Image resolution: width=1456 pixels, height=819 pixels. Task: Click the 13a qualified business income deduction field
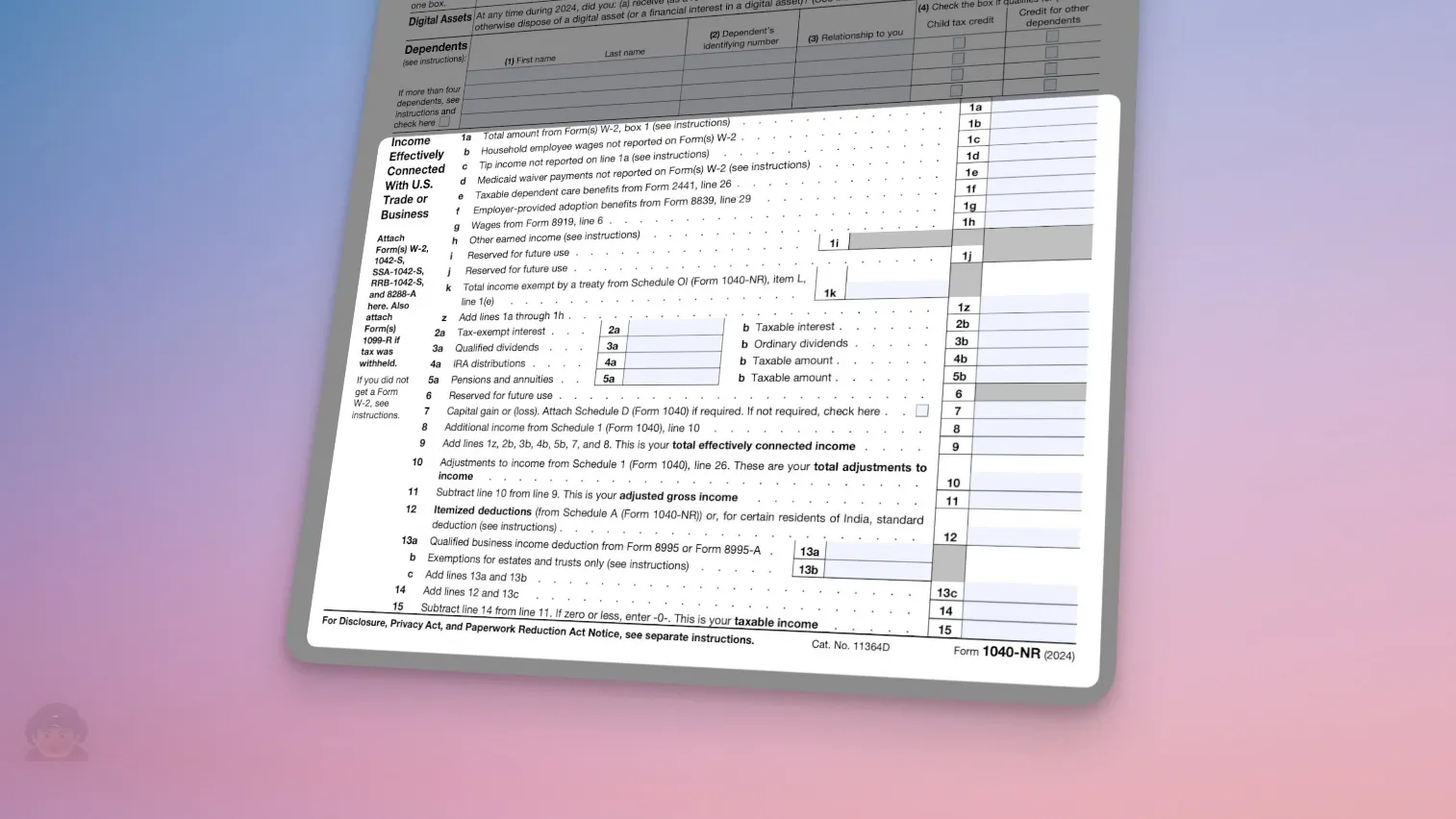(x=879, y=552)
